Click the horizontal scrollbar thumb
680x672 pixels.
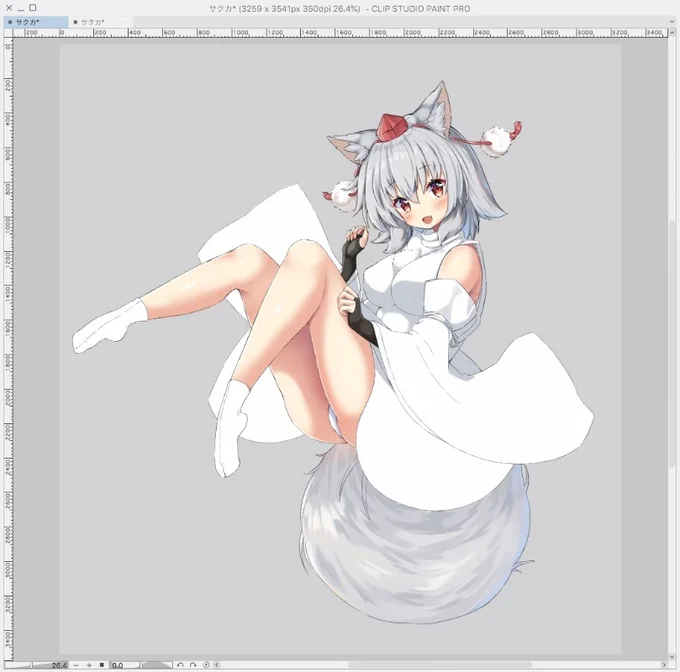point(440,665)
